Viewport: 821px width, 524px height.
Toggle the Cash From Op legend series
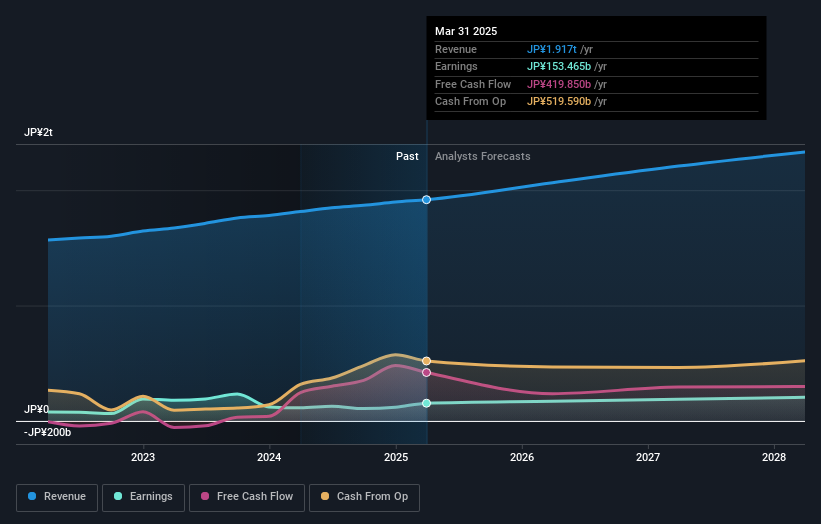tap(364, 497)
